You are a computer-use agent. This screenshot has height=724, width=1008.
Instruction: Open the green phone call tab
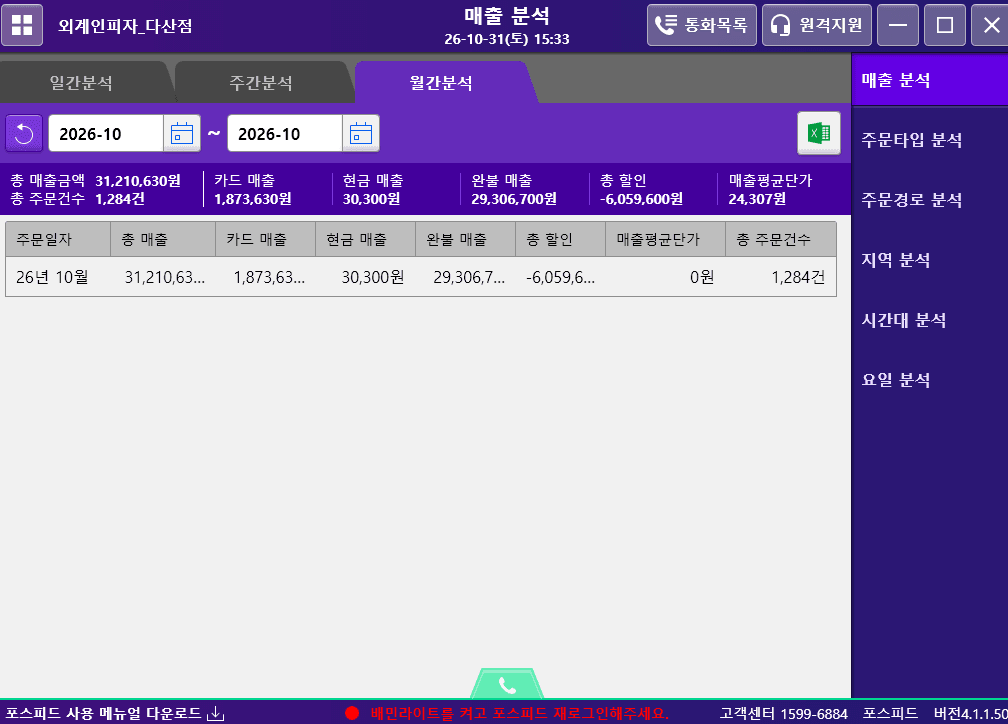tap(507, 684)
